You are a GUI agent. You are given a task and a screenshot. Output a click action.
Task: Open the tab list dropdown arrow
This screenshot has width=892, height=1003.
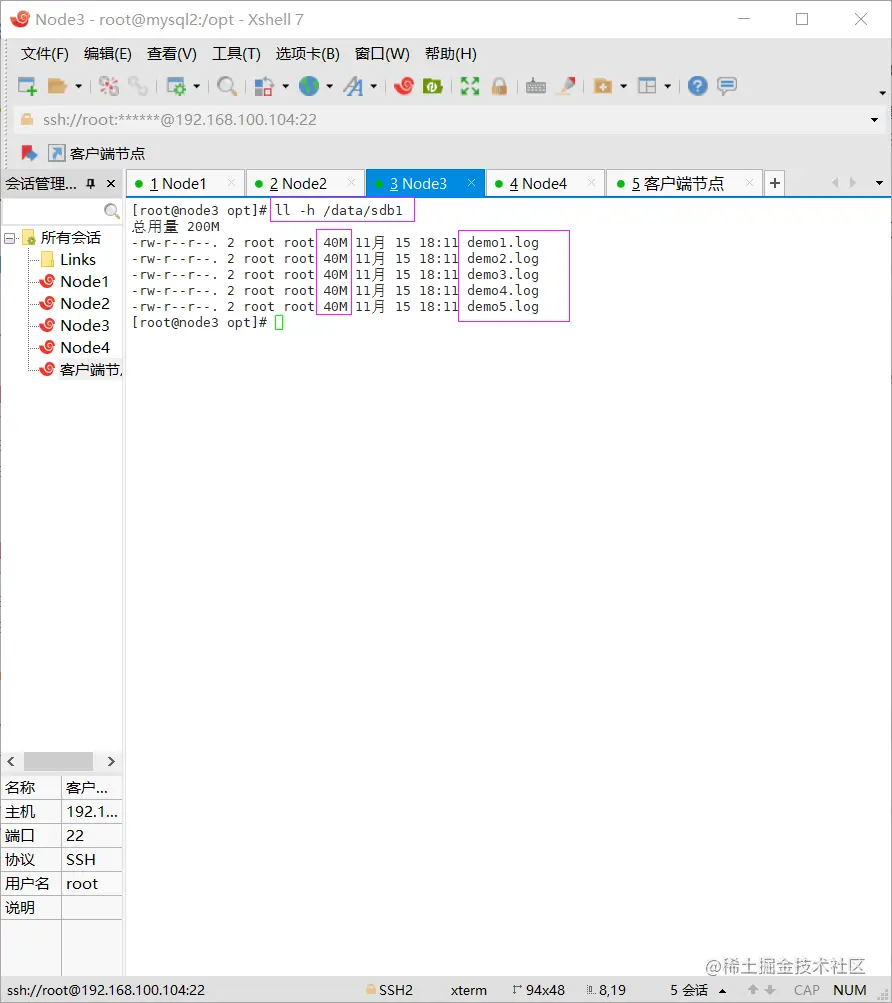coord(879,183)
